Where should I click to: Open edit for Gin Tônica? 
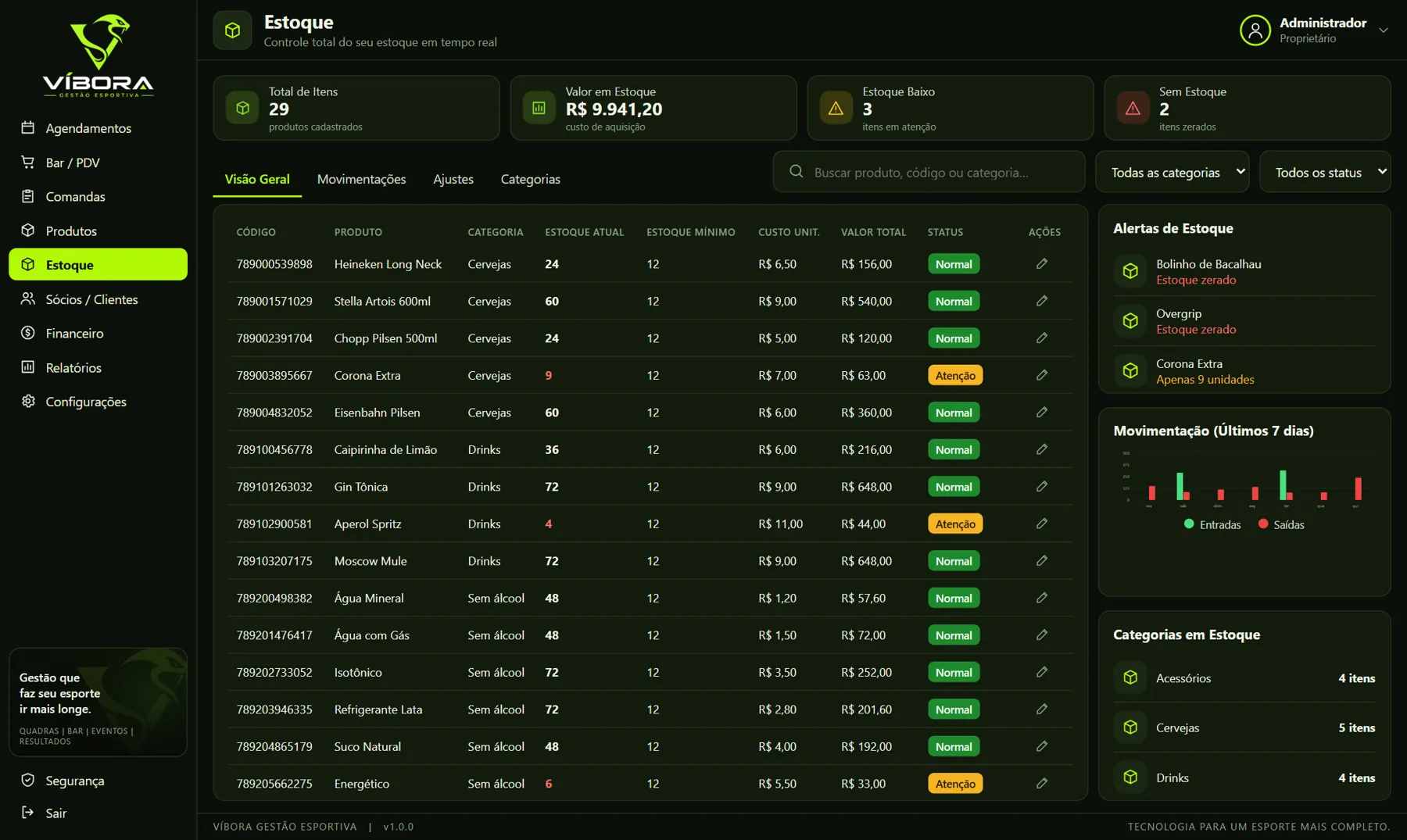click(1041, 486)
